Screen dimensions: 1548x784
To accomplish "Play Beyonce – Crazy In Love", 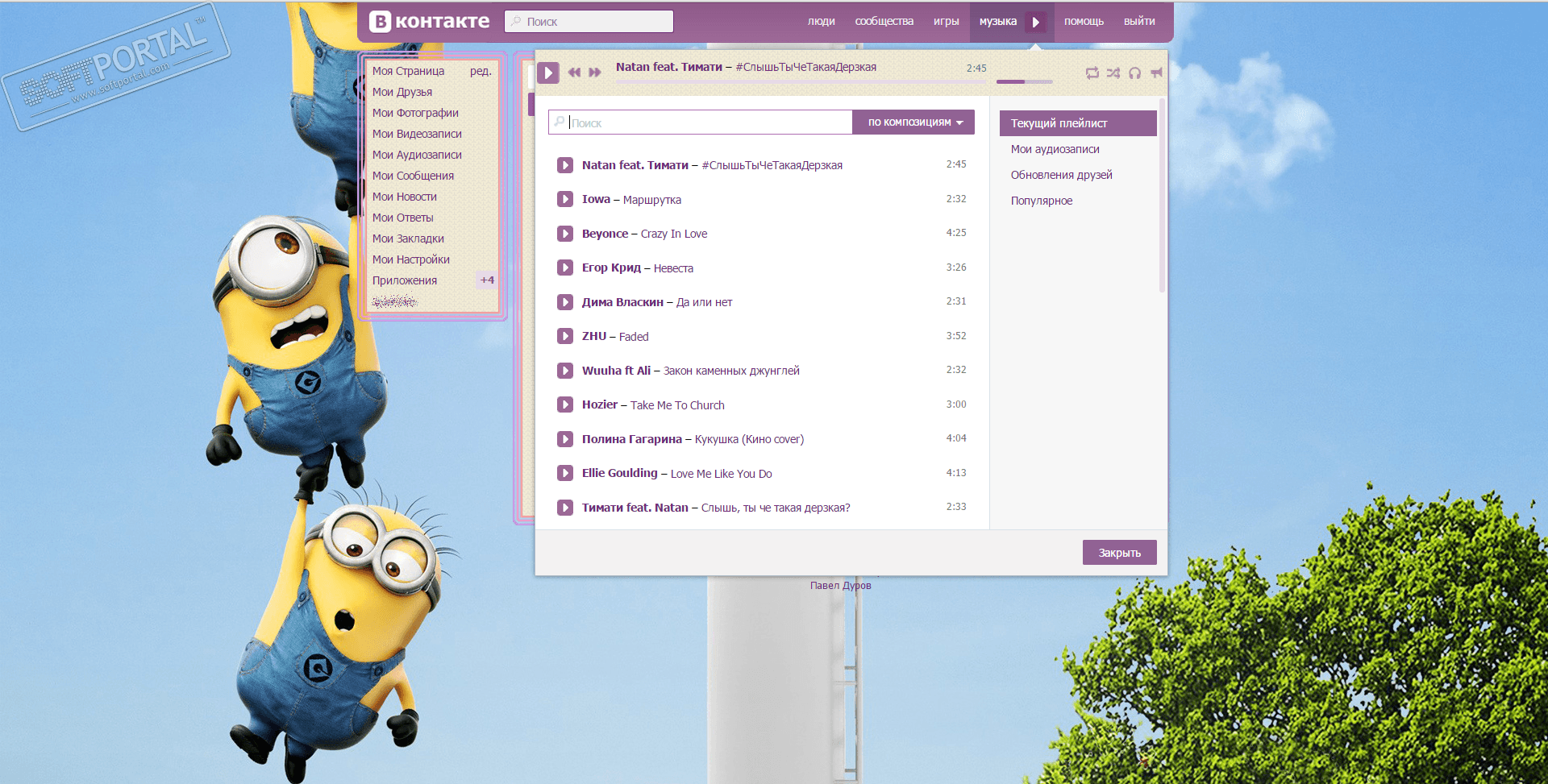I will [565, 234].
